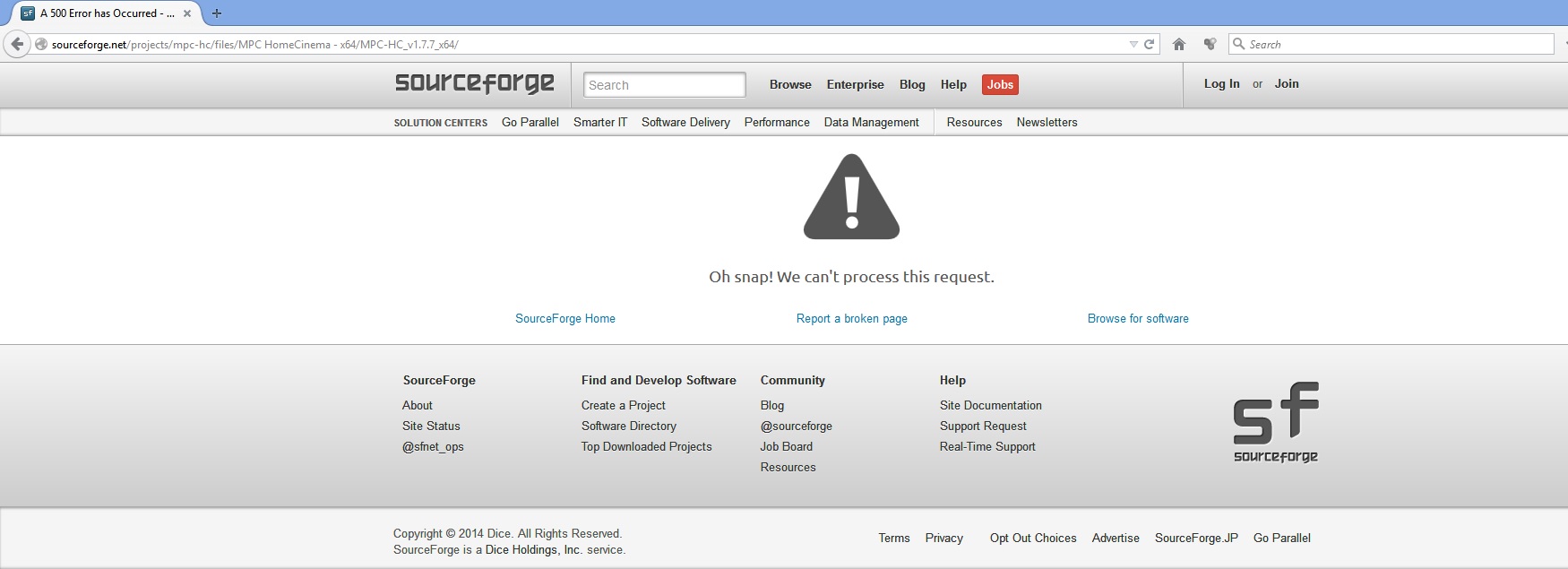Open the Browse menu item
Image resolution: width=1568 pixels, height=569 pixels.
point(790,84)
